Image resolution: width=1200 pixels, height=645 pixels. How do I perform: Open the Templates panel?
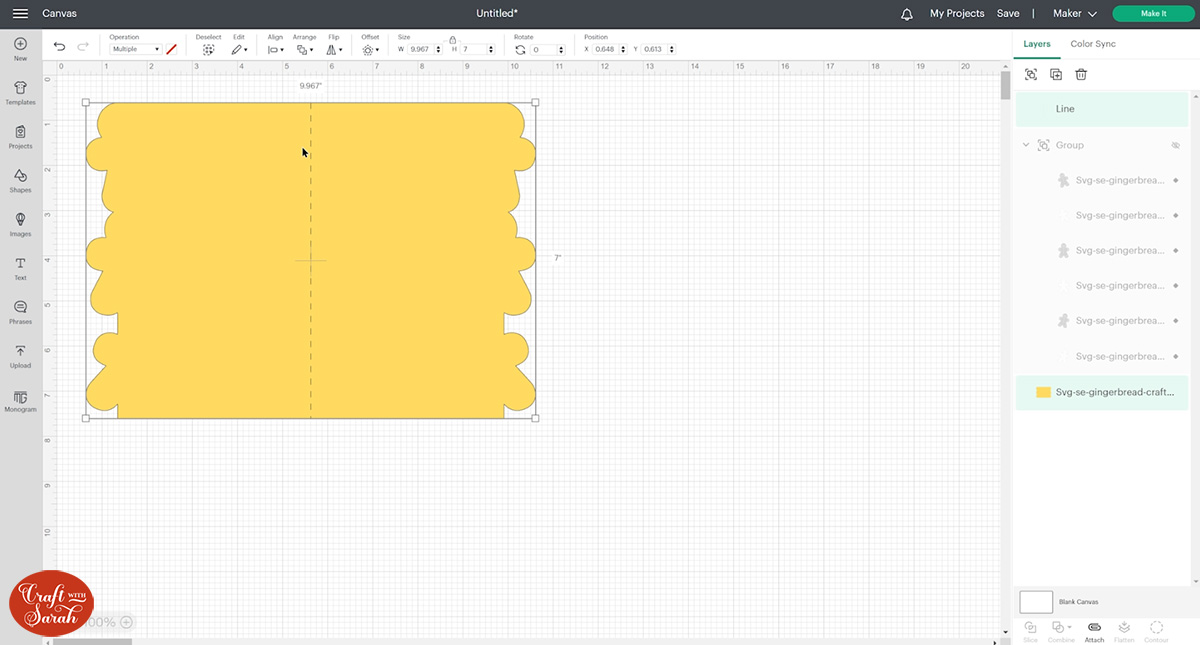coord(20,92)
